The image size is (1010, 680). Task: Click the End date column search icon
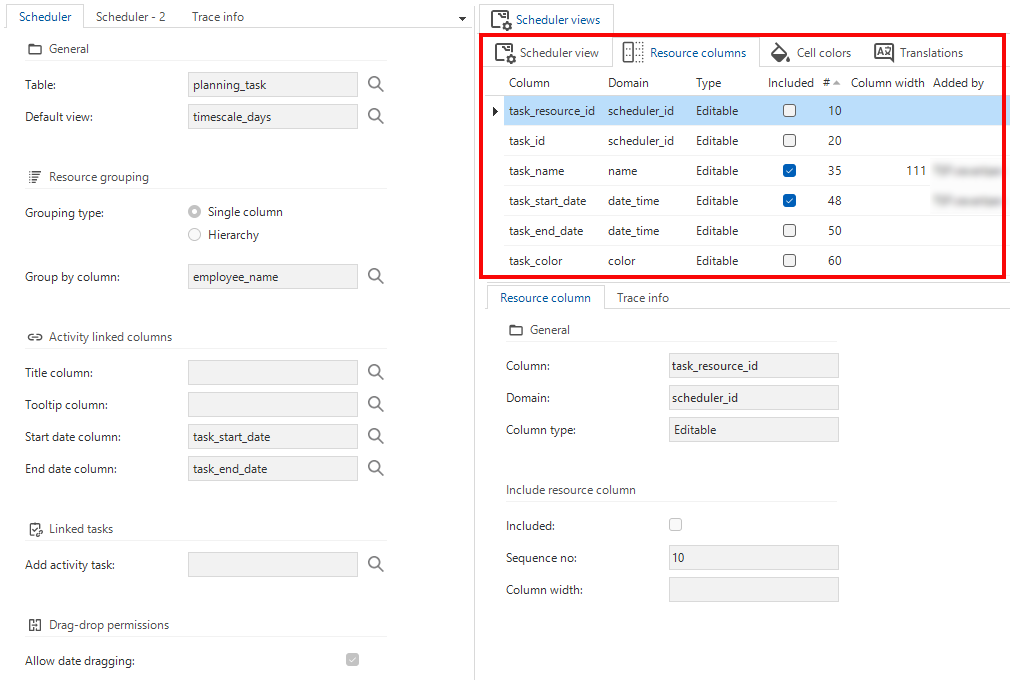[x=376, y=469]
